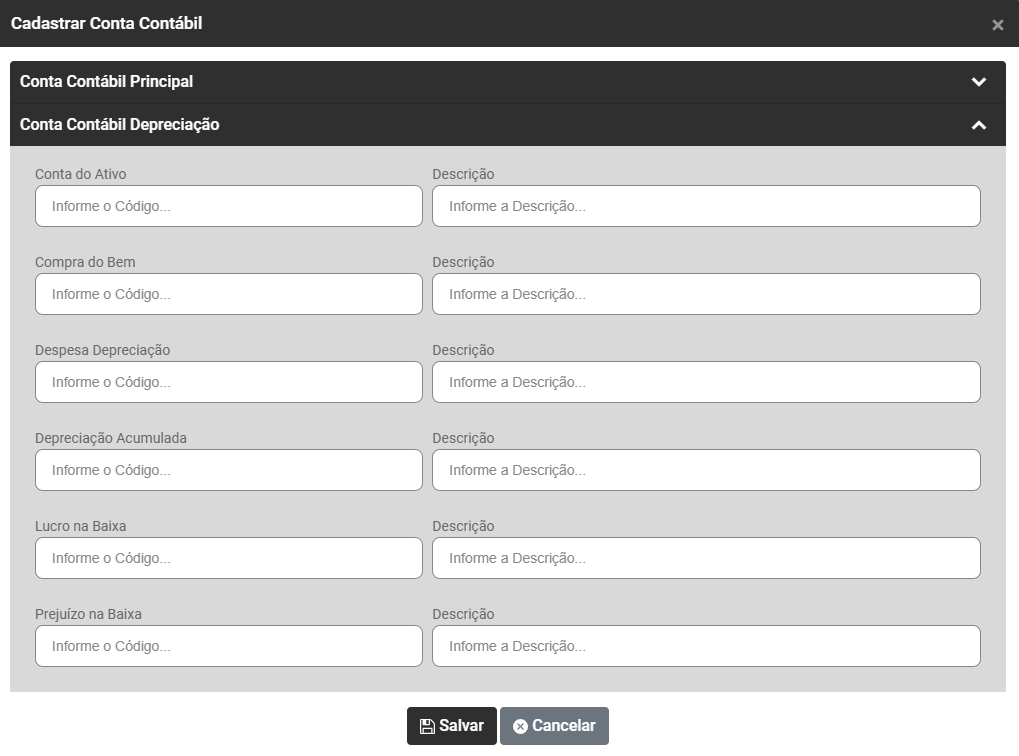Screen dimensions: 1019x756
Task: Focus the Conta do Ativo code field
Action: 229,206
